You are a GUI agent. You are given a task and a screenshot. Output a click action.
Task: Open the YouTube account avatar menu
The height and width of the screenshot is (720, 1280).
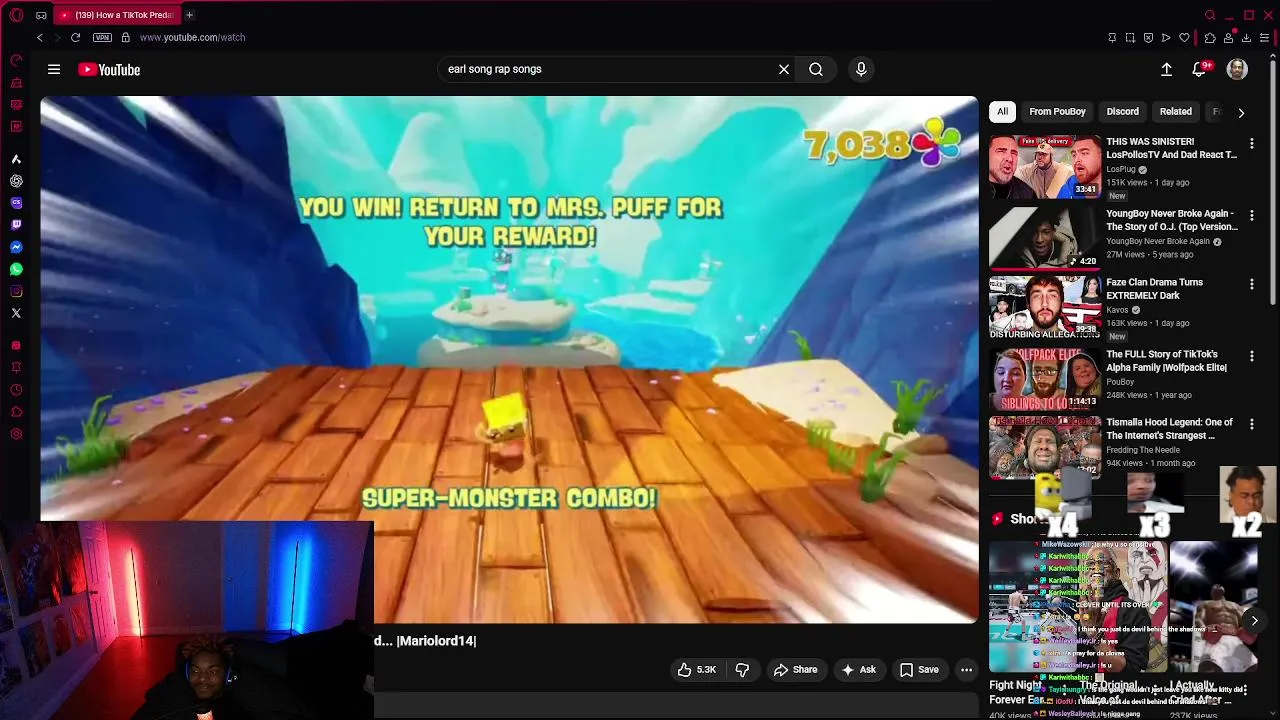1237,69
